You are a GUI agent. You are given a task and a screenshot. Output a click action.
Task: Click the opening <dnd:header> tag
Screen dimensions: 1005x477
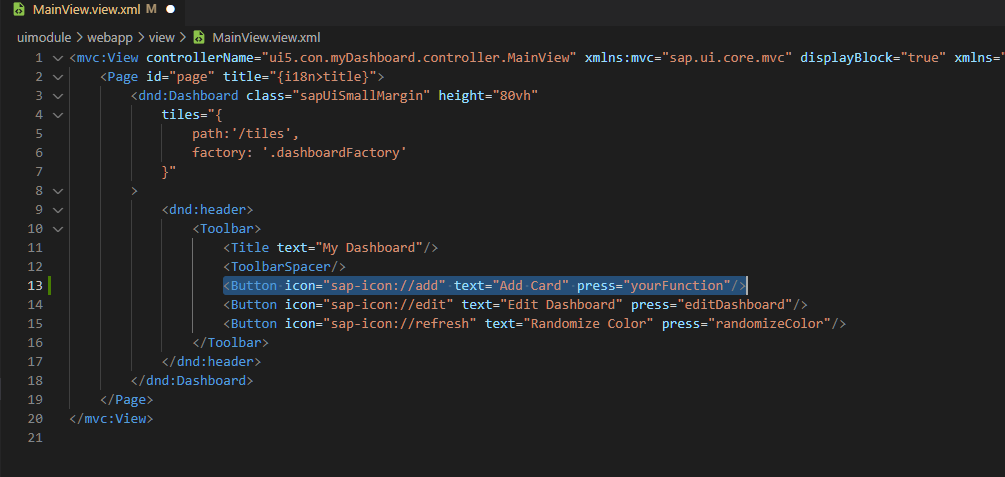208,209
